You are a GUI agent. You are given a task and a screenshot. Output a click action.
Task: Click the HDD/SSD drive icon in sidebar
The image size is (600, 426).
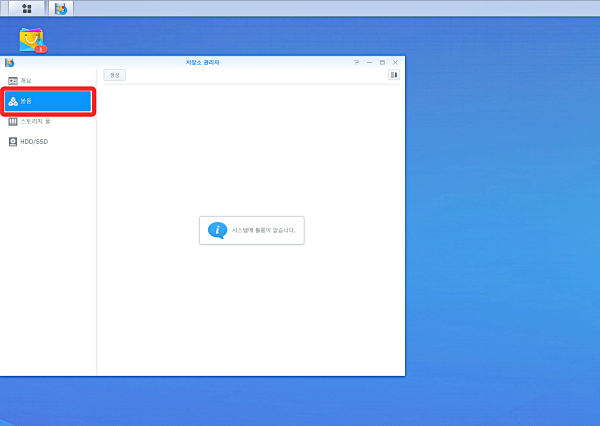click(x=13, y=142)
